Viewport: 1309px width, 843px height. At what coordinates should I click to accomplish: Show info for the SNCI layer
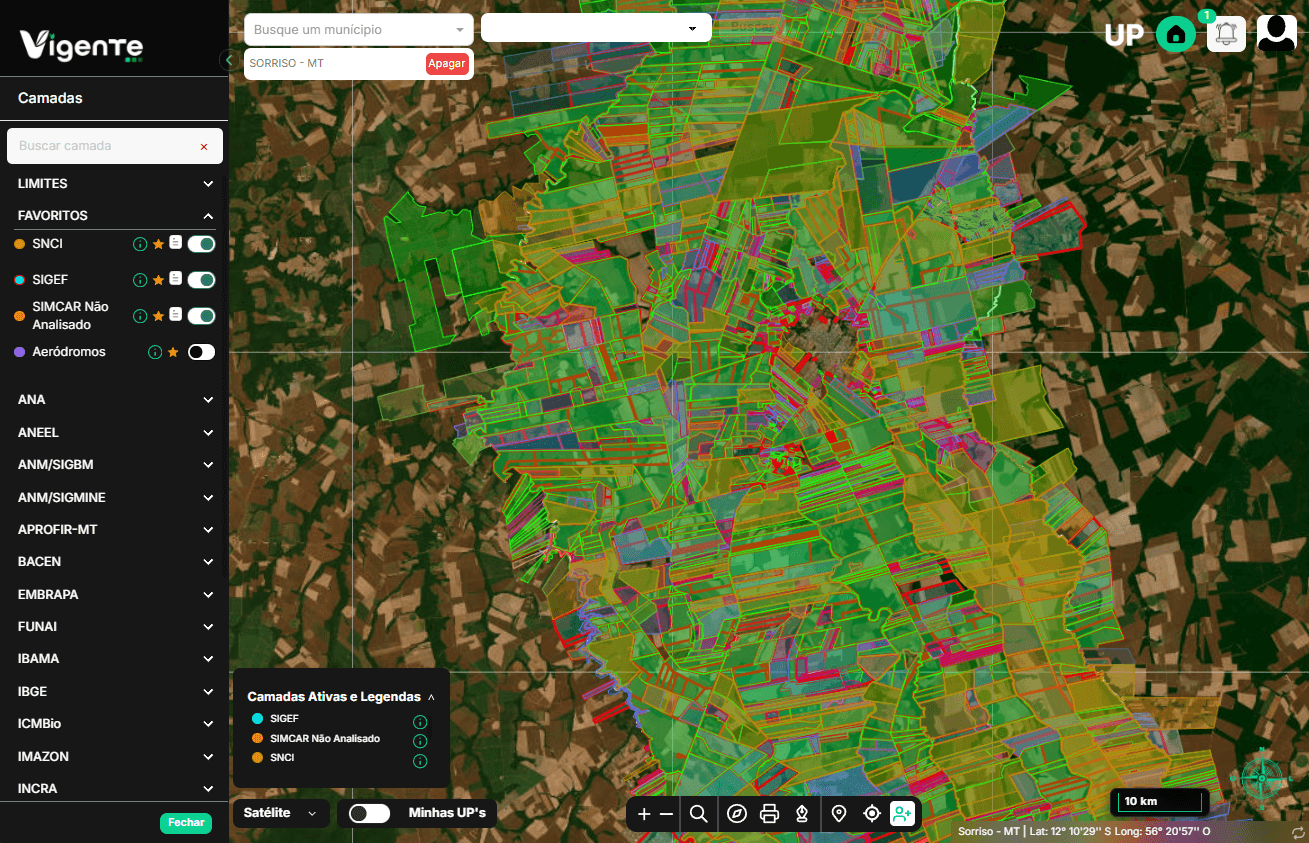(x=140, y=244)
